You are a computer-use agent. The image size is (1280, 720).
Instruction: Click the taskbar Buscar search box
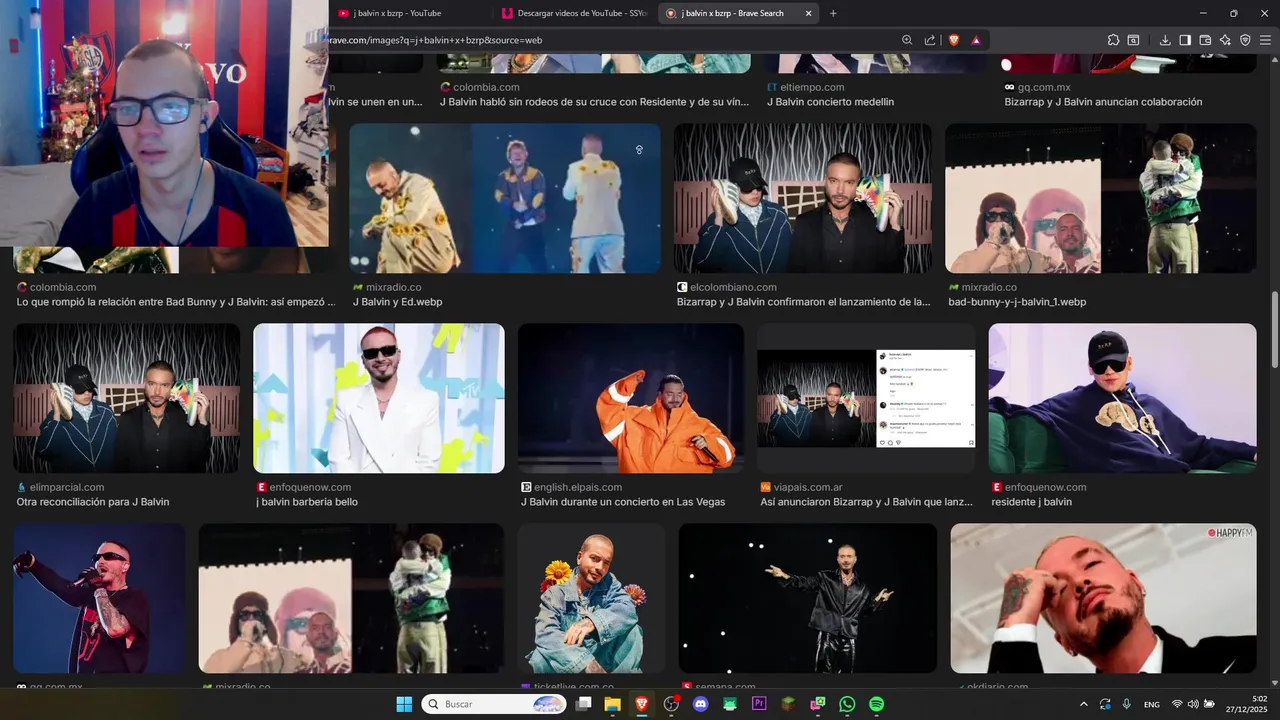point(494,704)
